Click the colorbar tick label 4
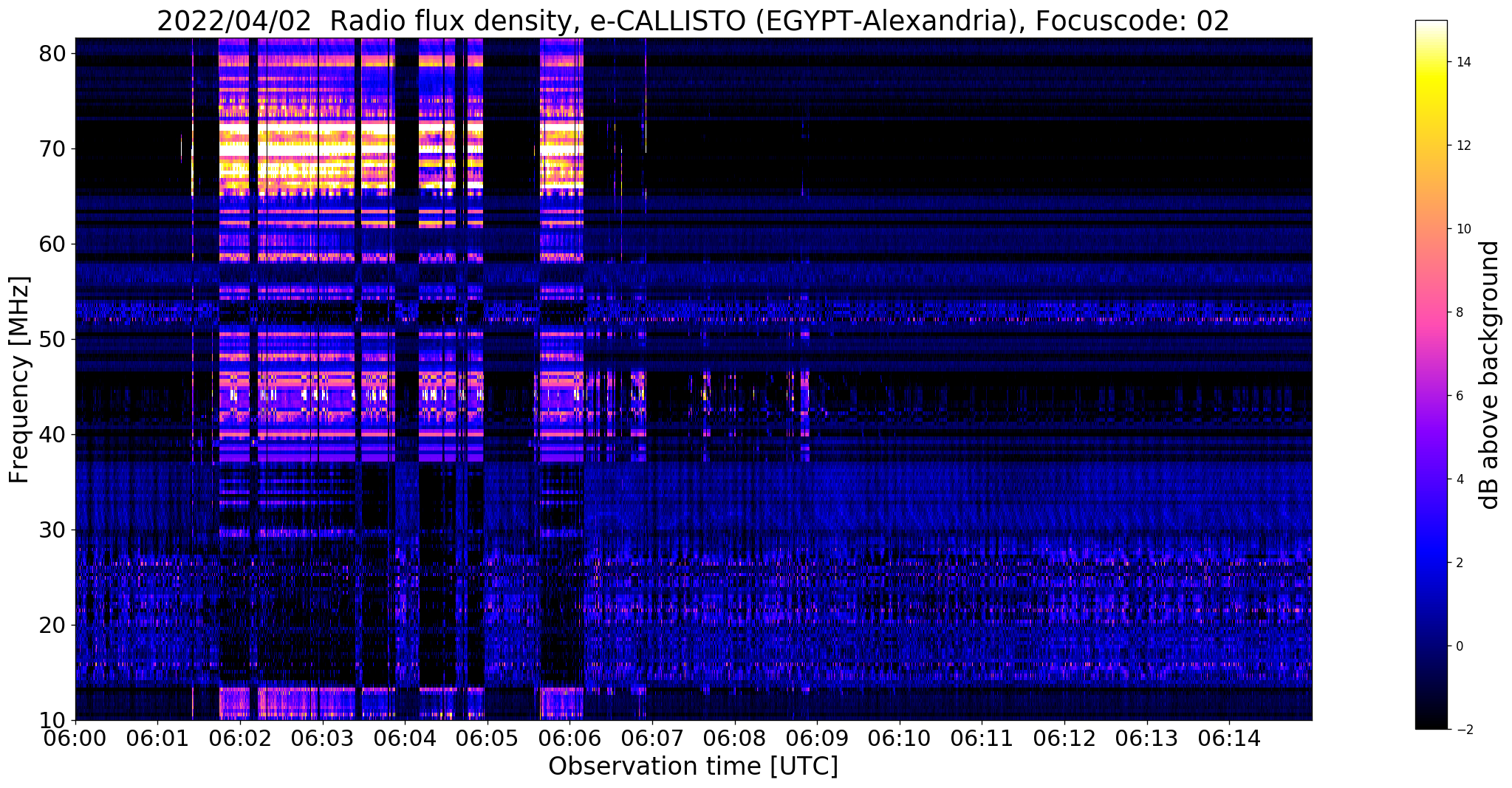The image size is (1512, 788). [x=1459, y=479]
